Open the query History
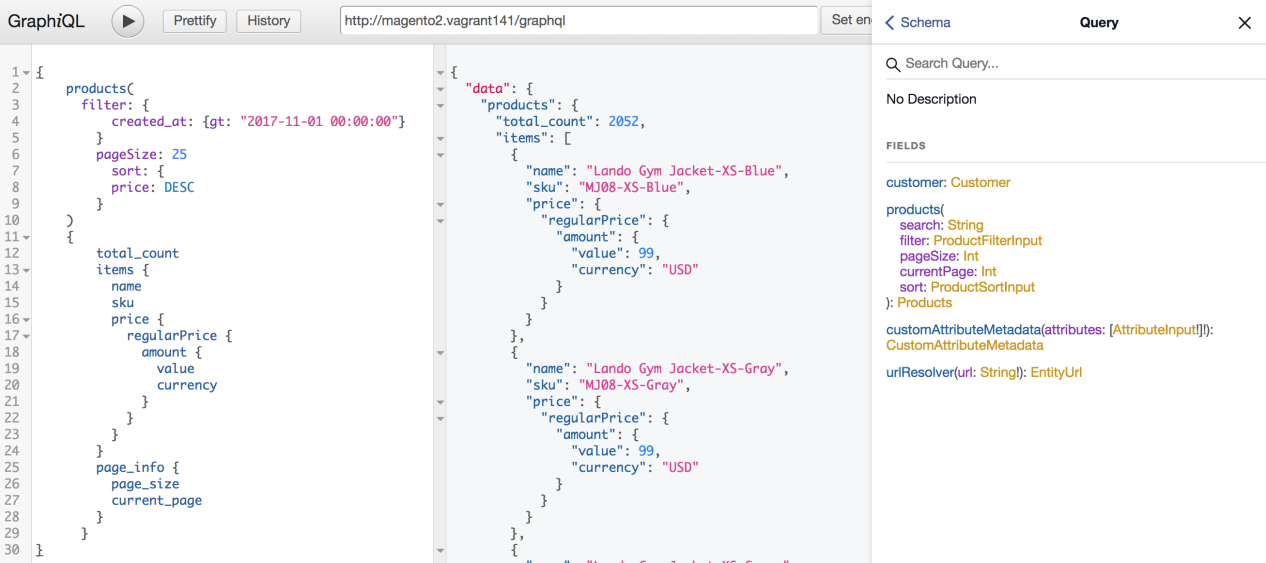This screenshot has height=563, width=1266. click(x=269, y=20)
